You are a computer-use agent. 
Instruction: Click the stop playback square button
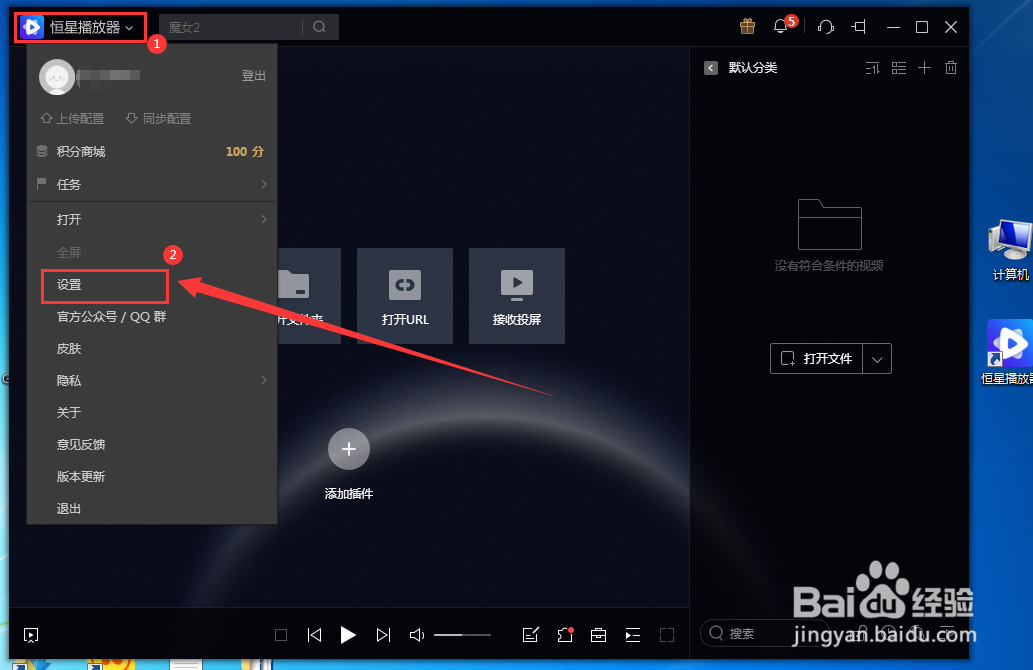[x=281, y=635]
